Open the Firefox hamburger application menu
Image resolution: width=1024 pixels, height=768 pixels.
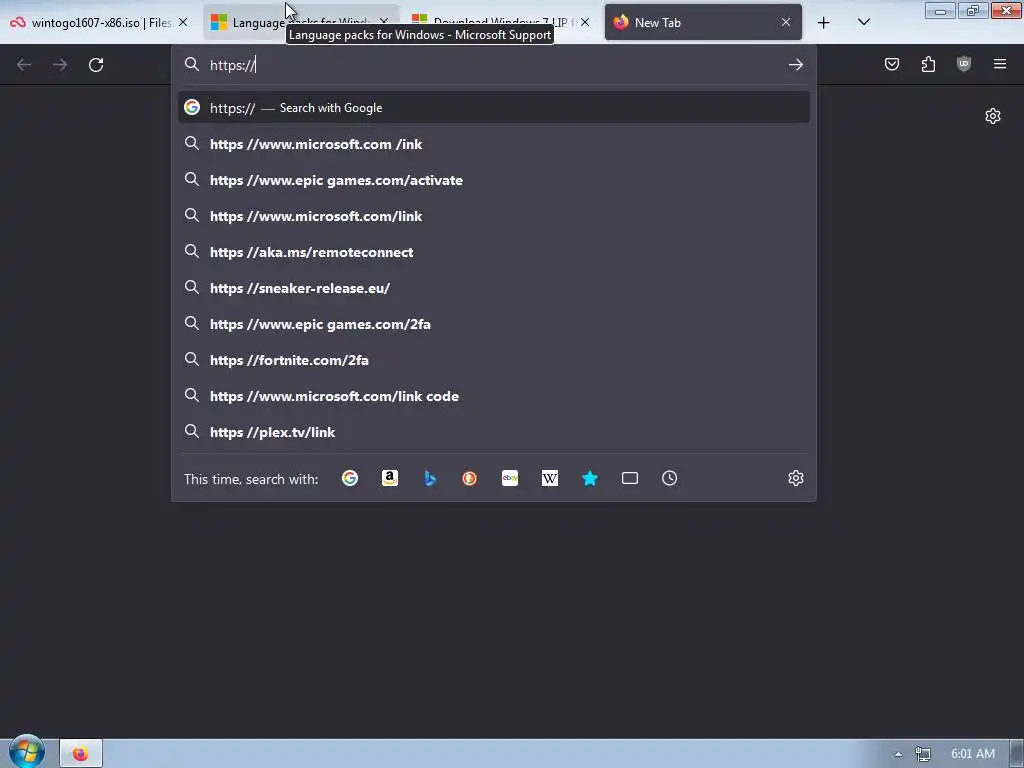(x=1000, y=64)
